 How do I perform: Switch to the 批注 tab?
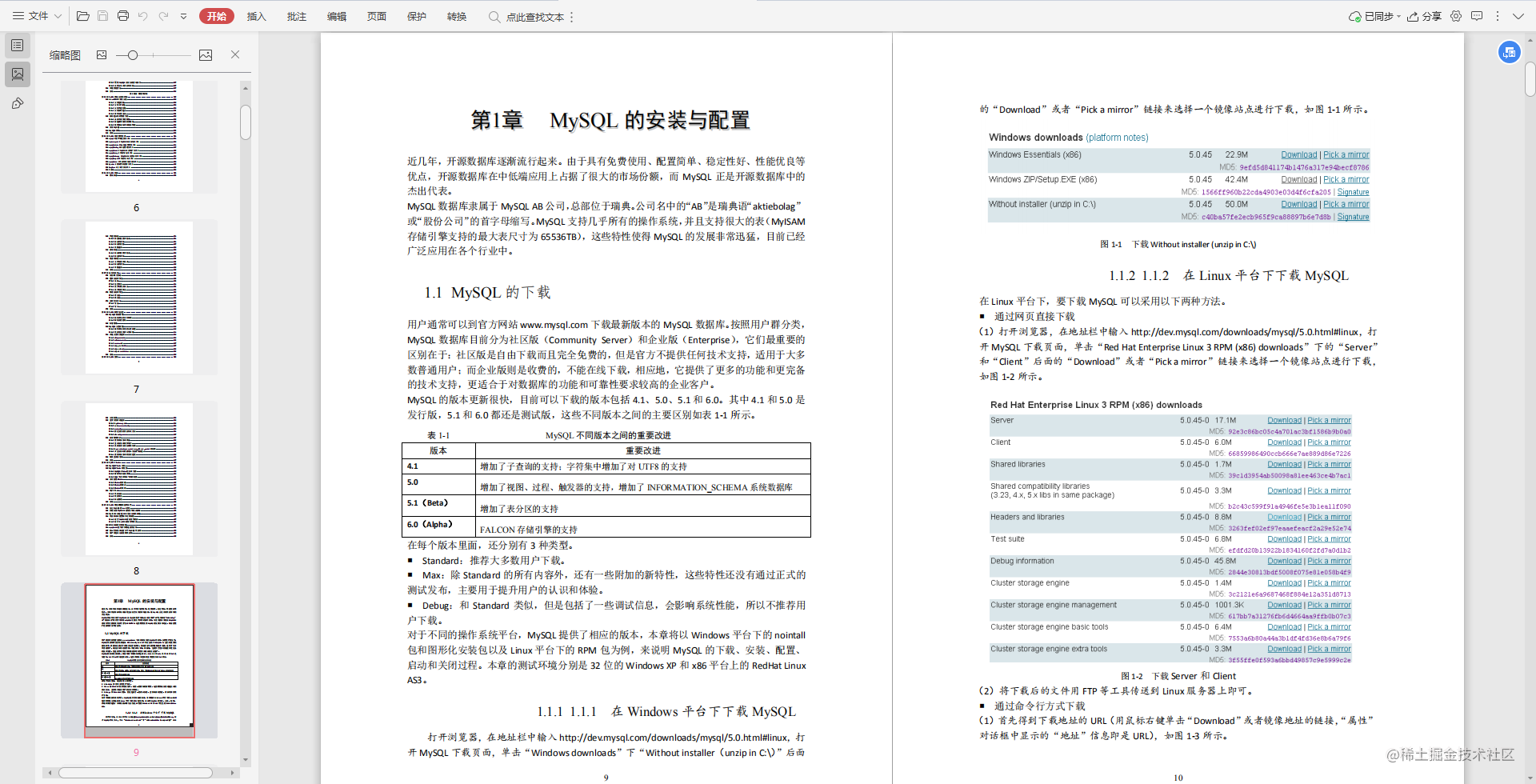[297, 16]
